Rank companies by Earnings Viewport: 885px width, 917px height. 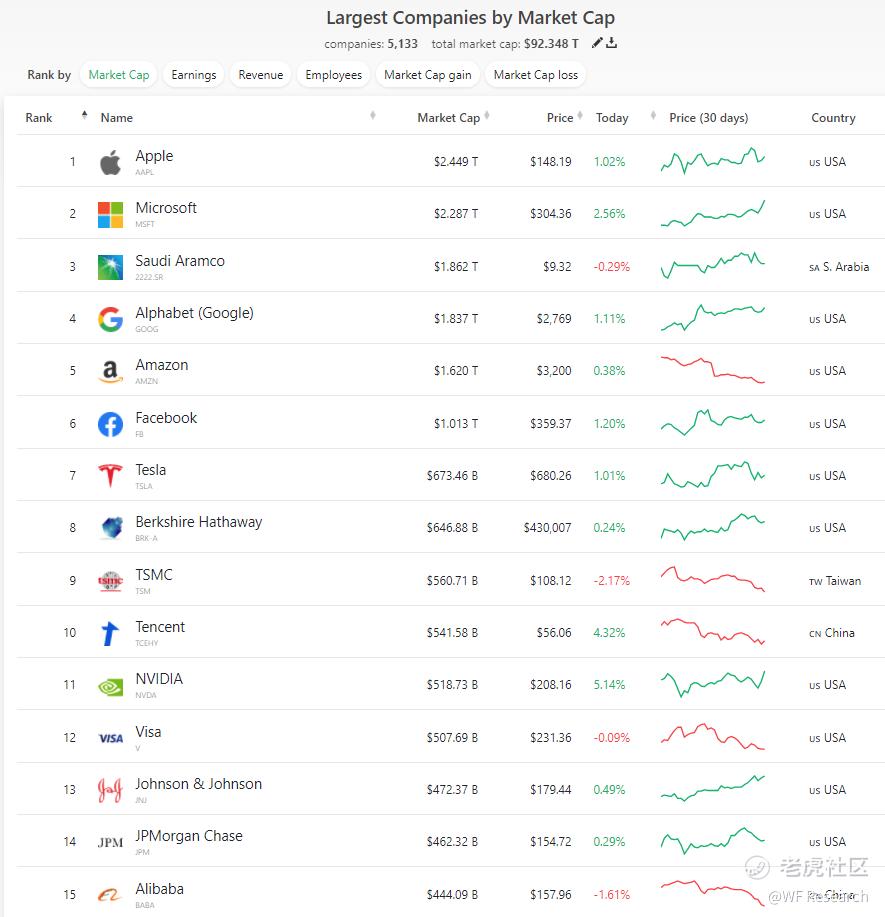click(194, 75)
